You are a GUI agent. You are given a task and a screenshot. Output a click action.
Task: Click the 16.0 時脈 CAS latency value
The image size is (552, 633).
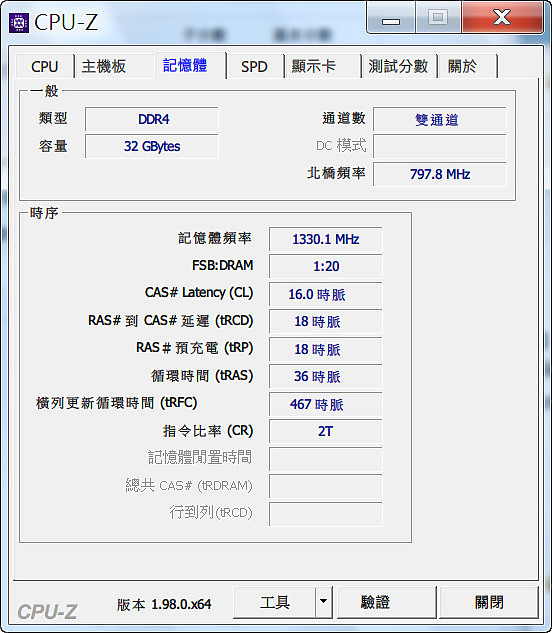325,294
